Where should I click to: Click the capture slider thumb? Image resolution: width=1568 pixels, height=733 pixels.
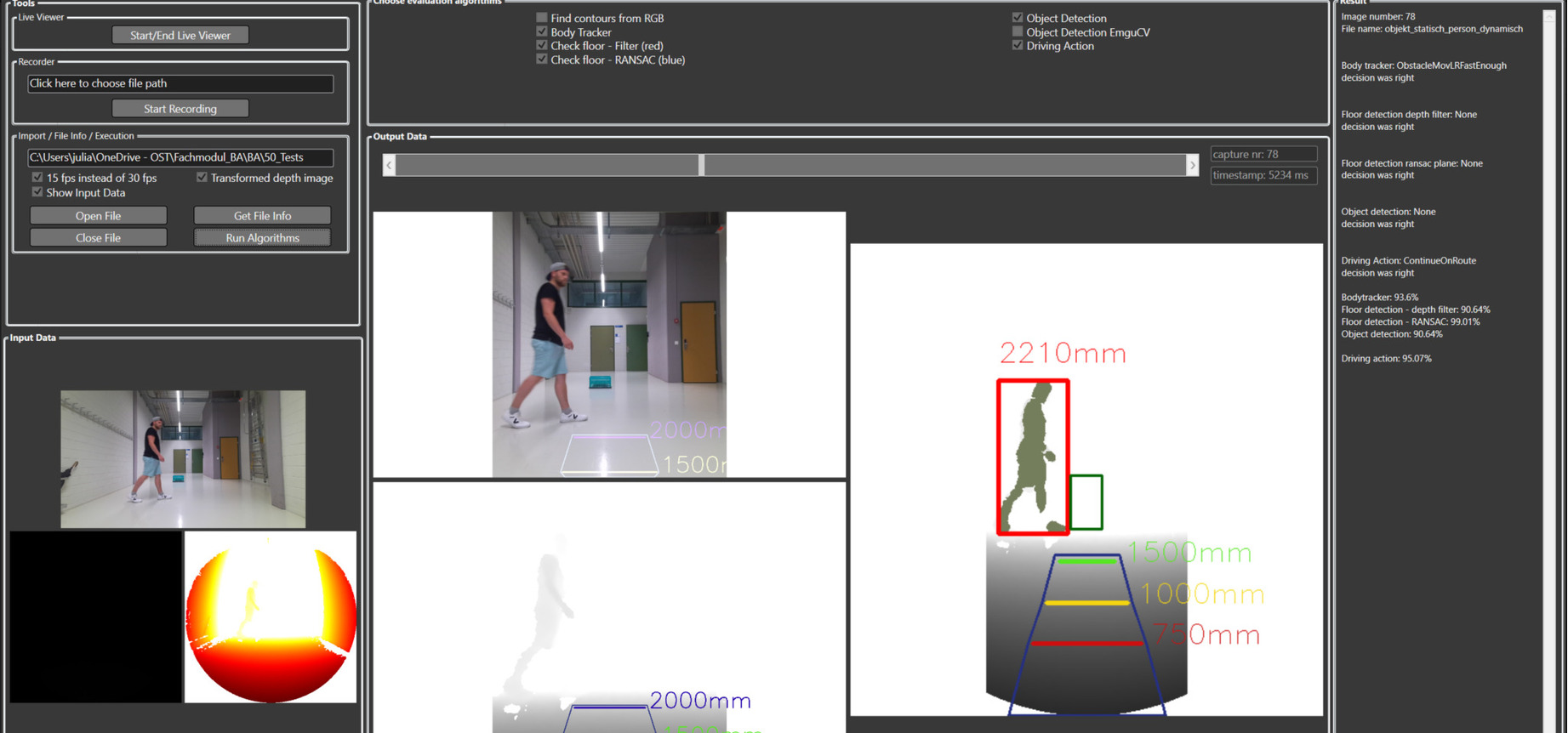701,165
